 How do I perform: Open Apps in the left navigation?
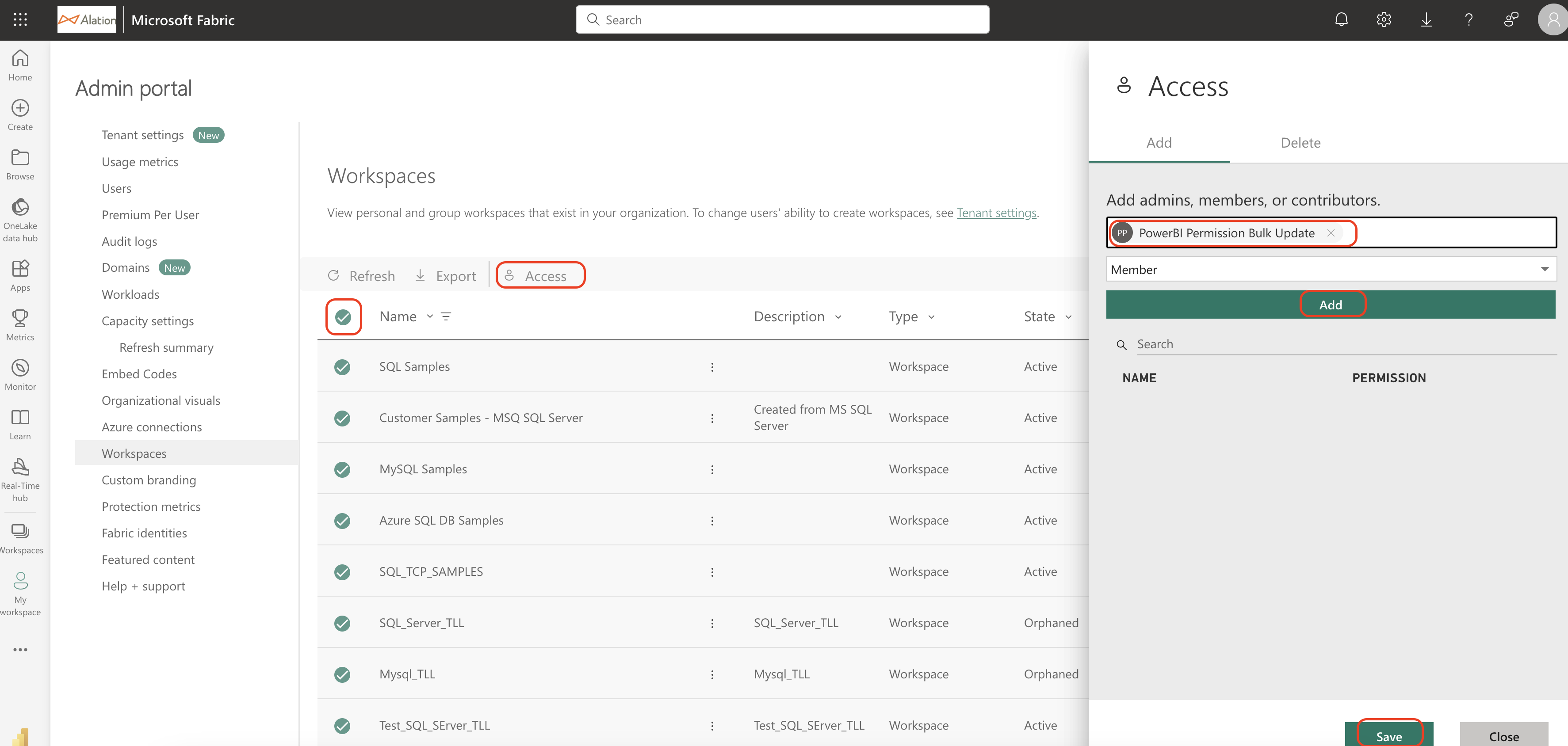click(20, 276)
